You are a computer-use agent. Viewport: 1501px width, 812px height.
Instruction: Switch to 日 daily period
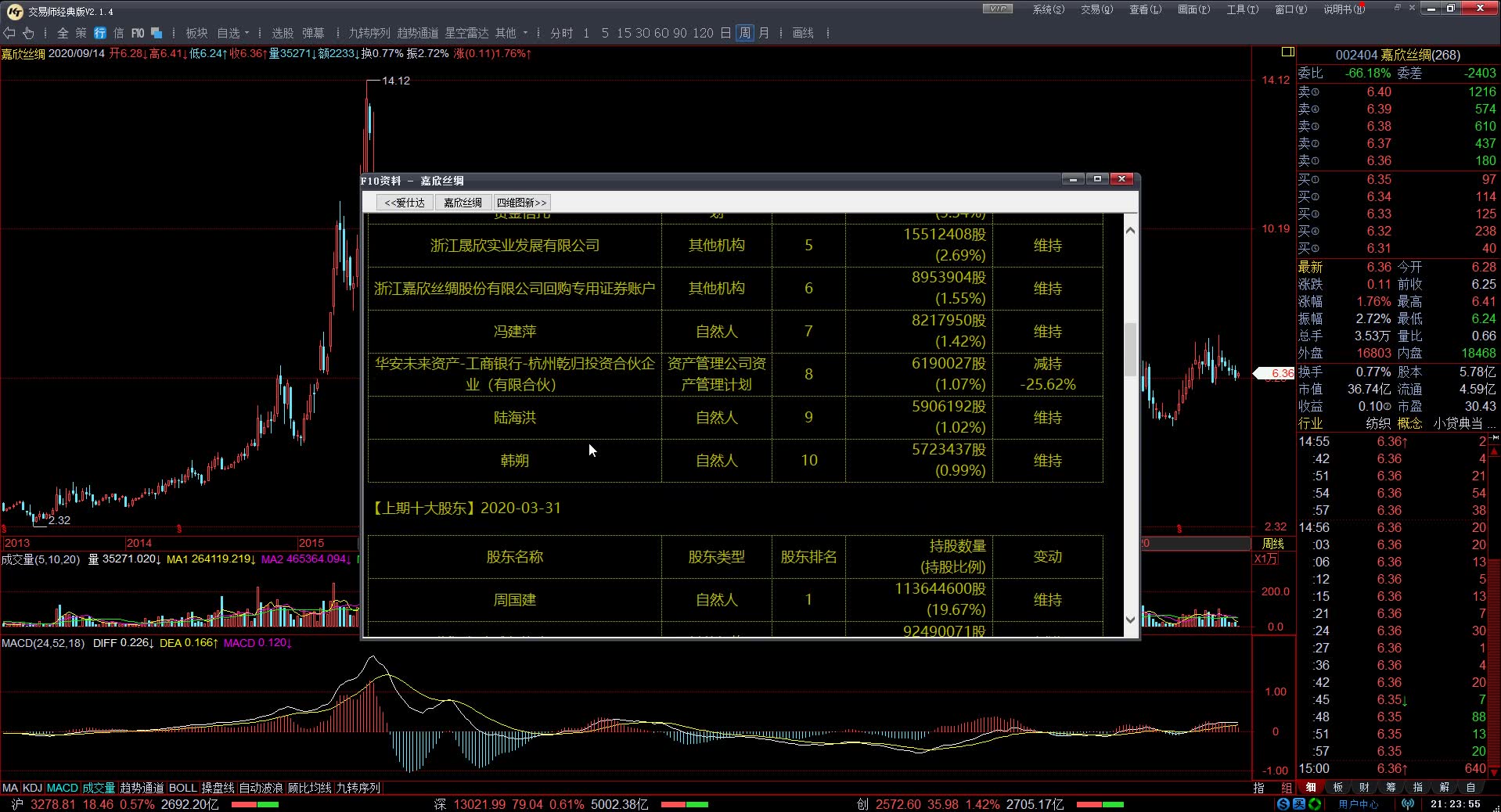pyautogui.click(x=725, y=33)
